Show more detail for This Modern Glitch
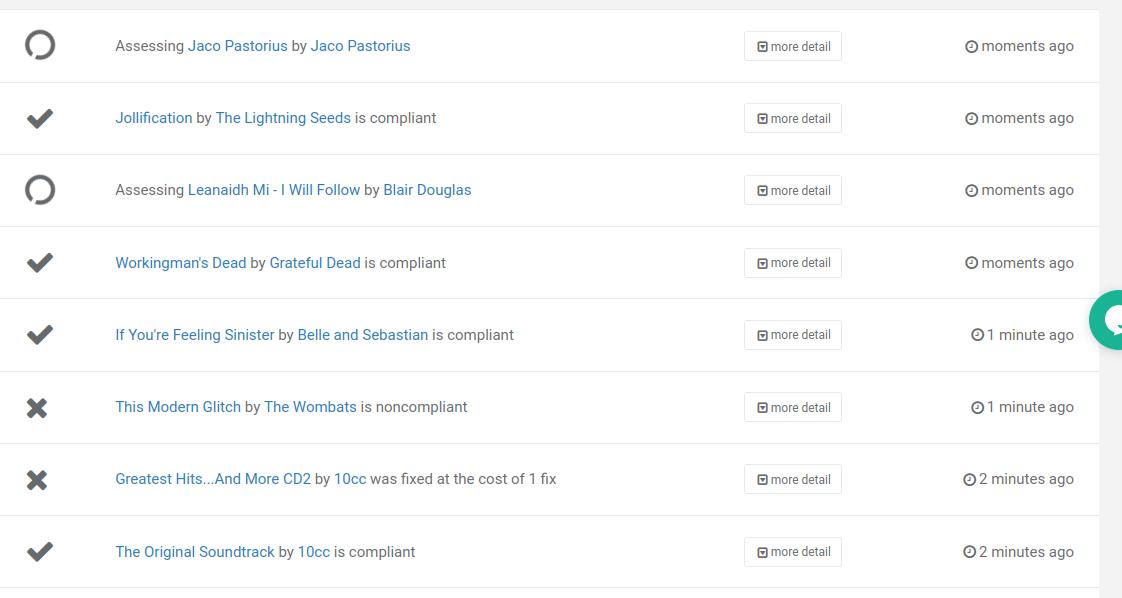The height and width of the screenshot is (598, 1122). coord(793,407)
